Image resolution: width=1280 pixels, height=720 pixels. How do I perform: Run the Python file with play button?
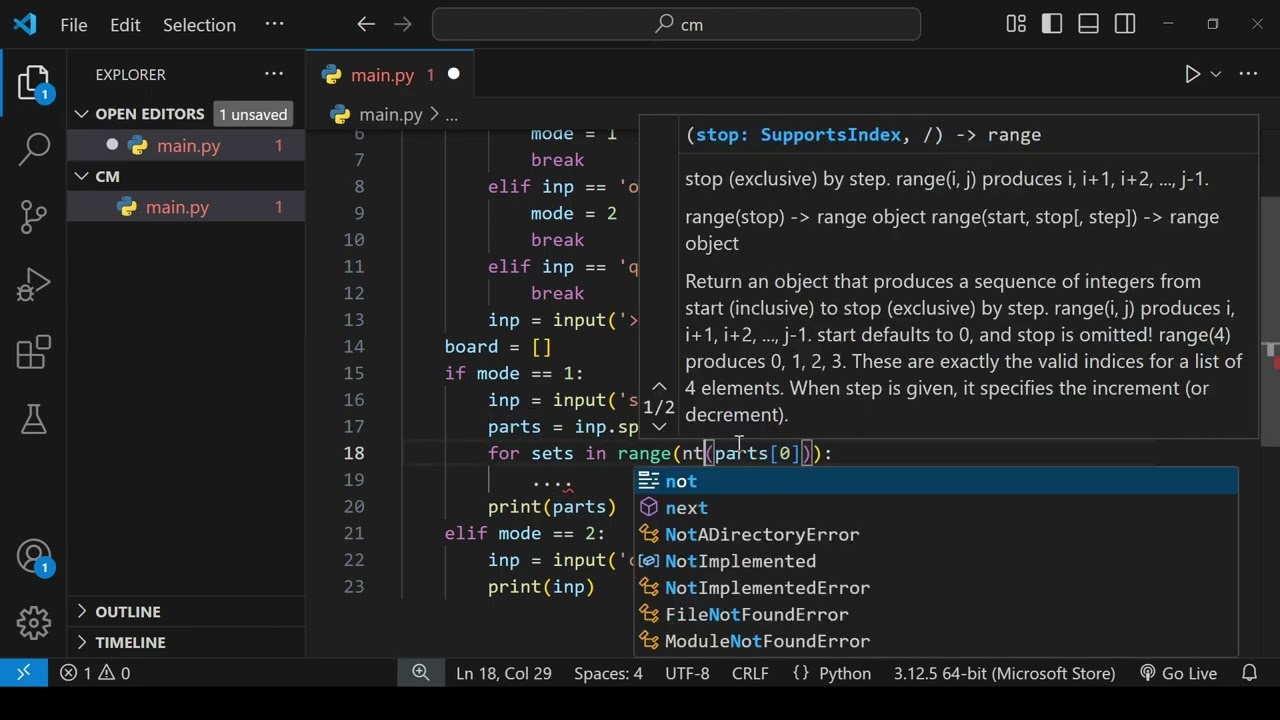1192,74
